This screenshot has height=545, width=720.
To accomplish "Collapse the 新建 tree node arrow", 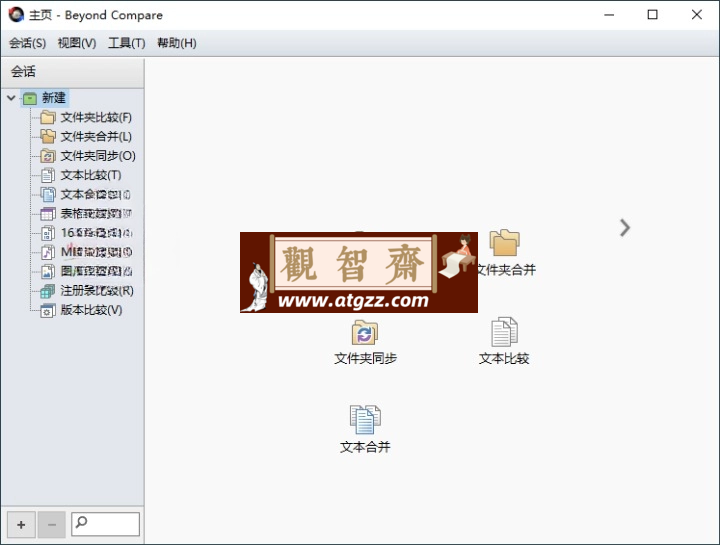I will click(11, 98).
